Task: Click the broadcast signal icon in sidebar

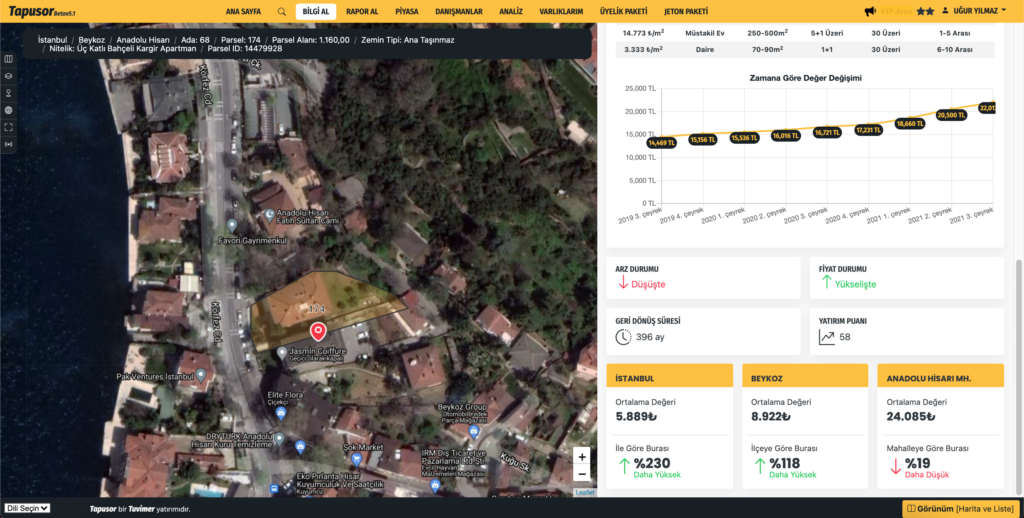Action: click(9, 144)
